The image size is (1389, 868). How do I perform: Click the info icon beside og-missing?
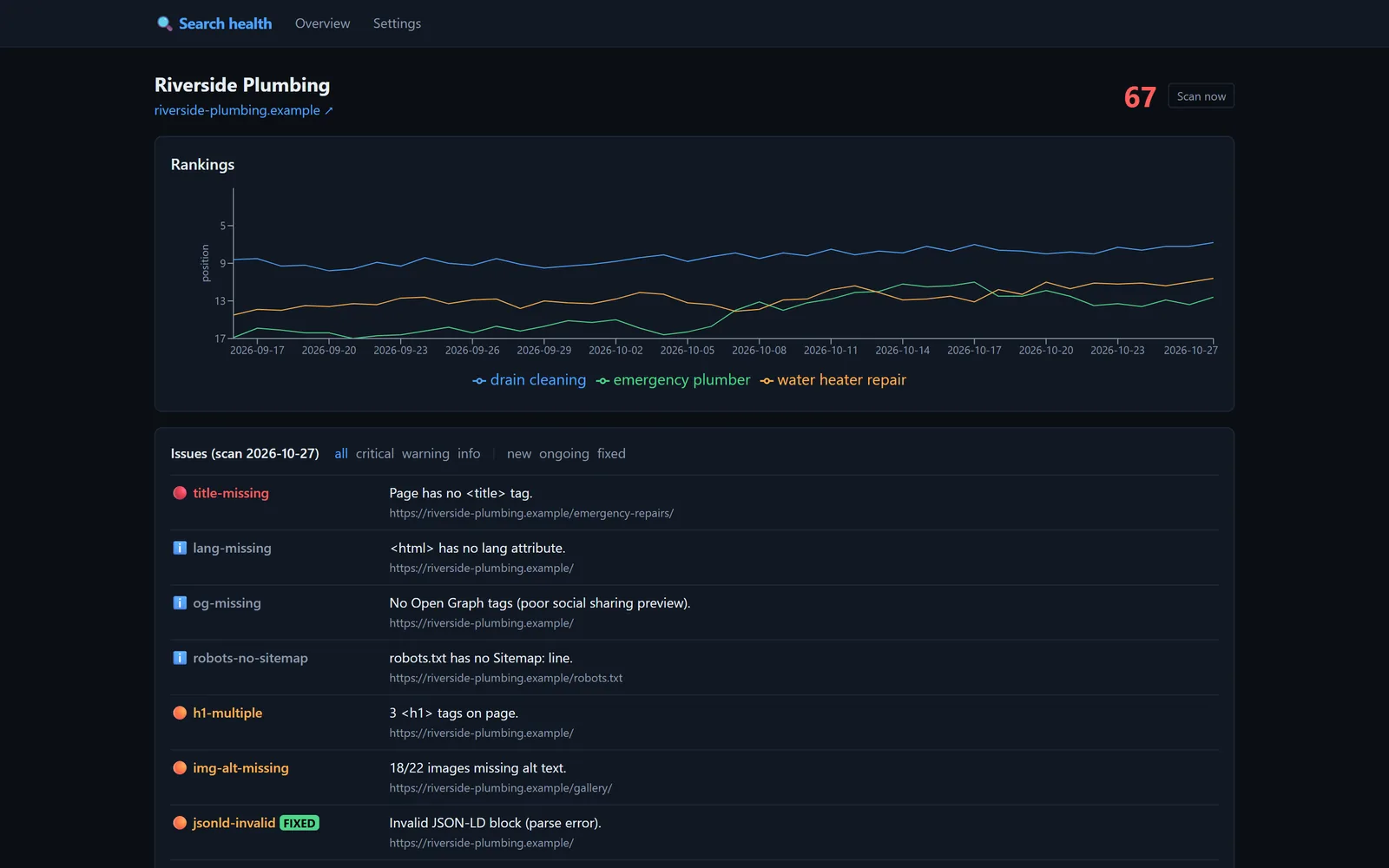(180, 602)
